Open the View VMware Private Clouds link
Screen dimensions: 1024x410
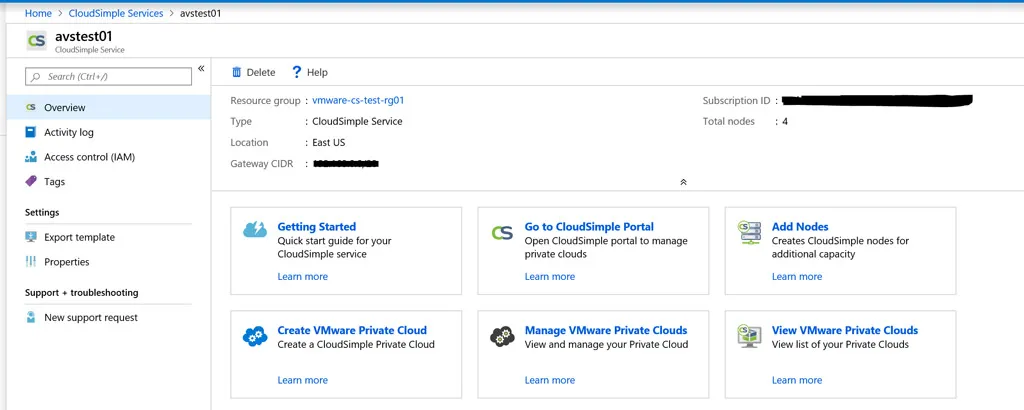tap(845, 330)
